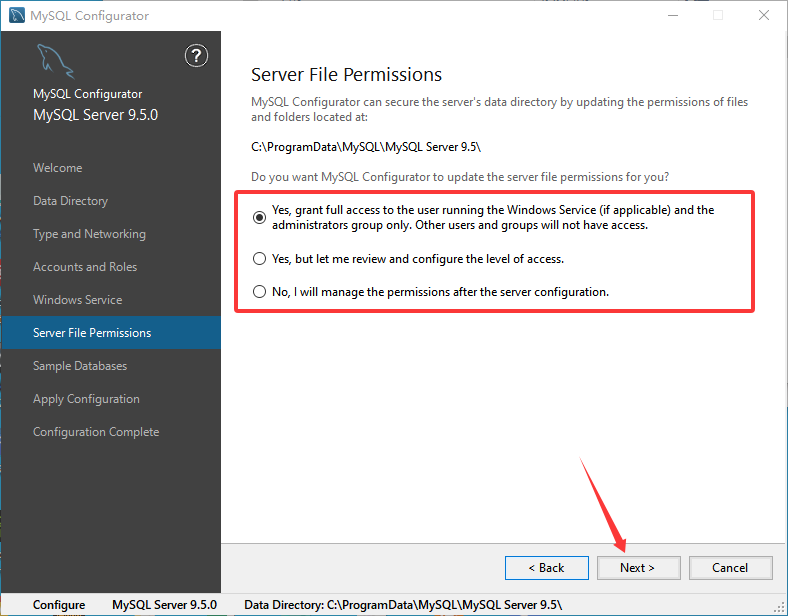Open the Windows Service step
788x616 pixels.
pos(77,300)
